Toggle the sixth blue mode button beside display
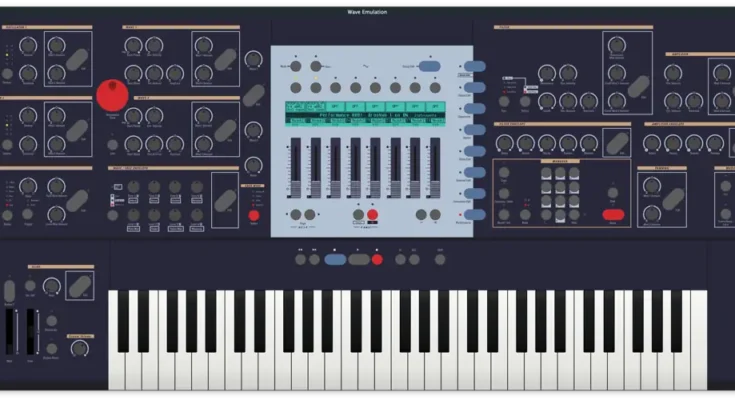735x400 pixels. [475, 172]
